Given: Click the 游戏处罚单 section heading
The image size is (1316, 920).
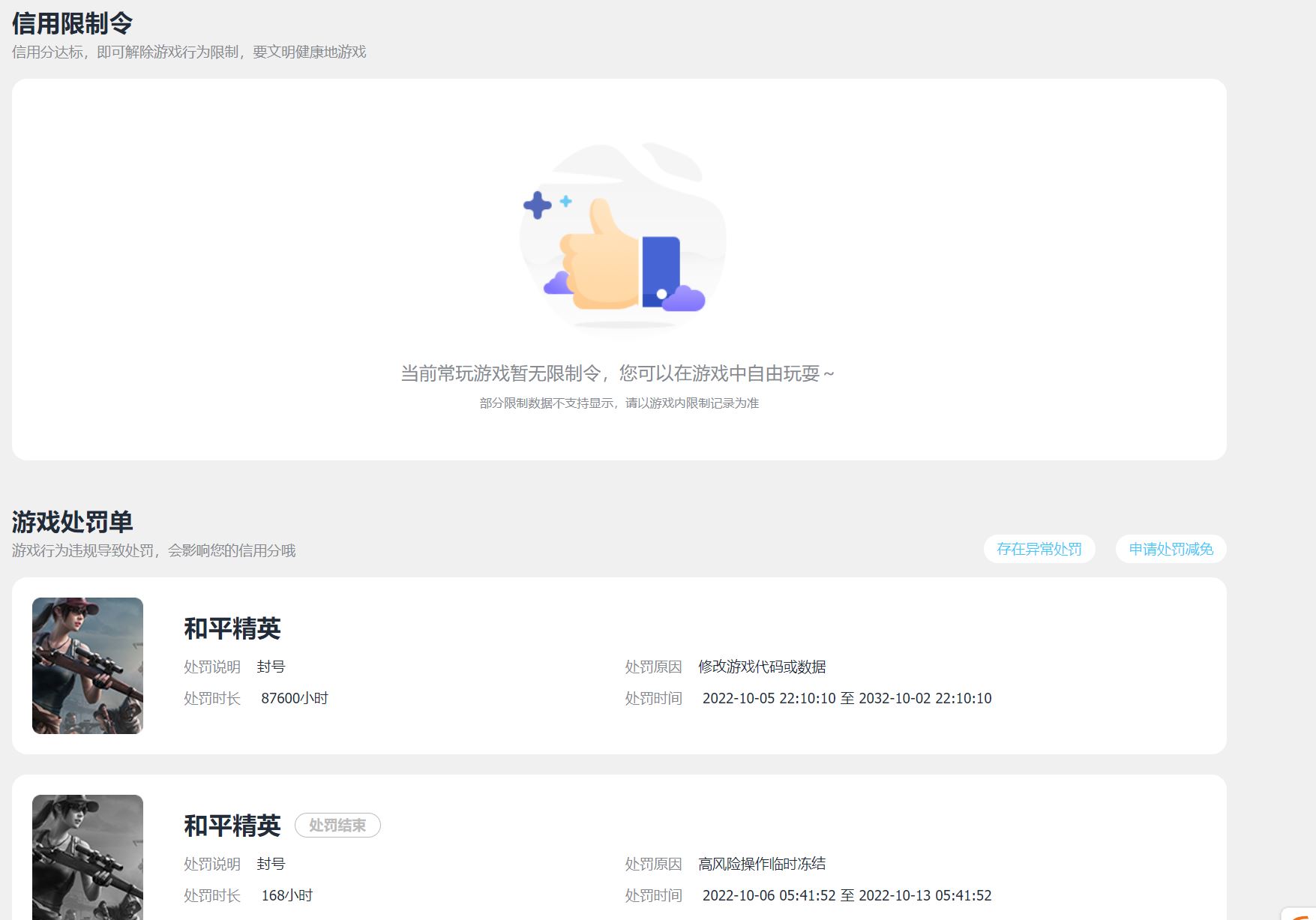Looking at the screenshot, I should (x=71, y=523).
